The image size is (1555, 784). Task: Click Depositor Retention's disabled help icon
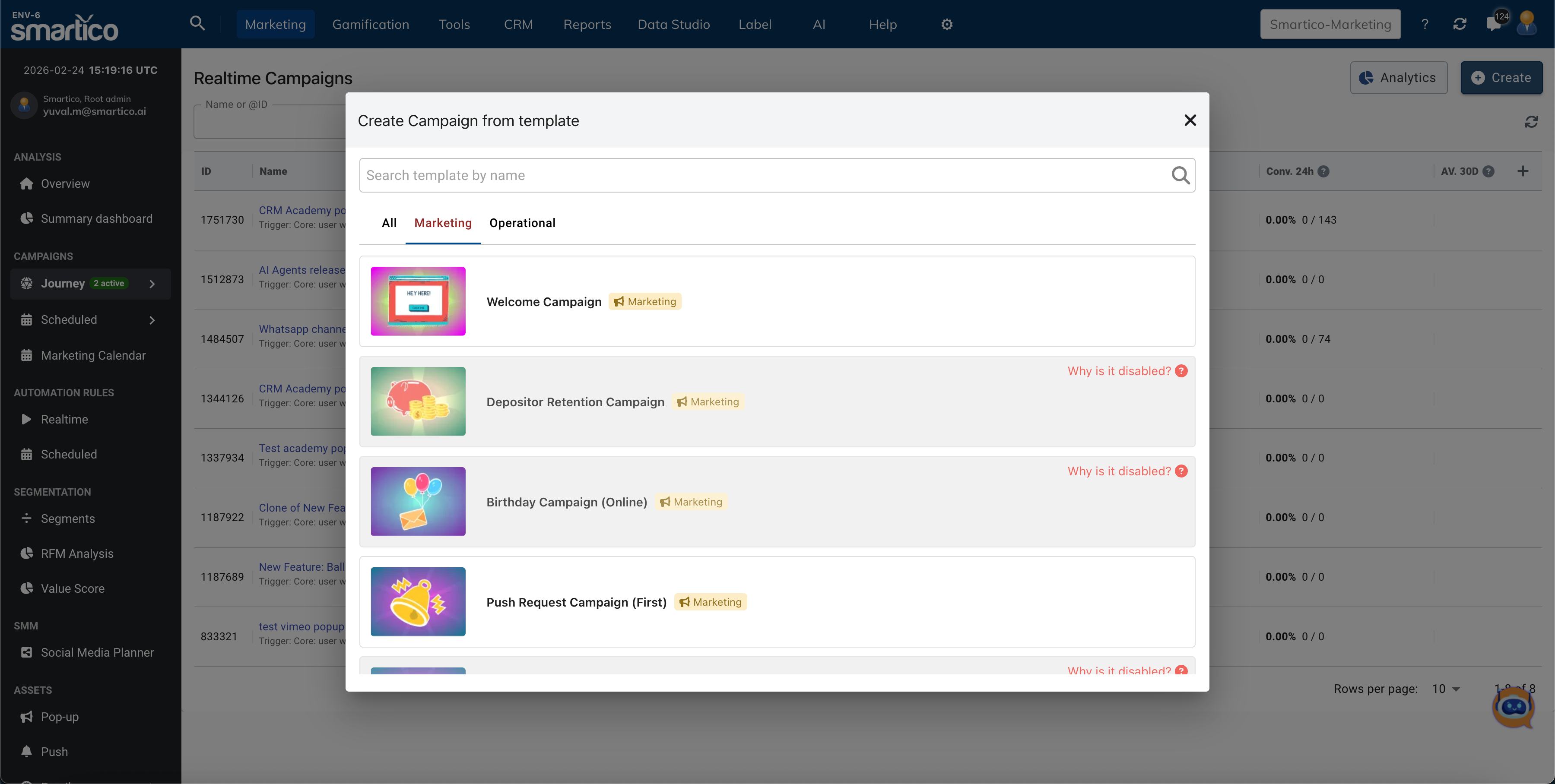tap(1181, 370)
